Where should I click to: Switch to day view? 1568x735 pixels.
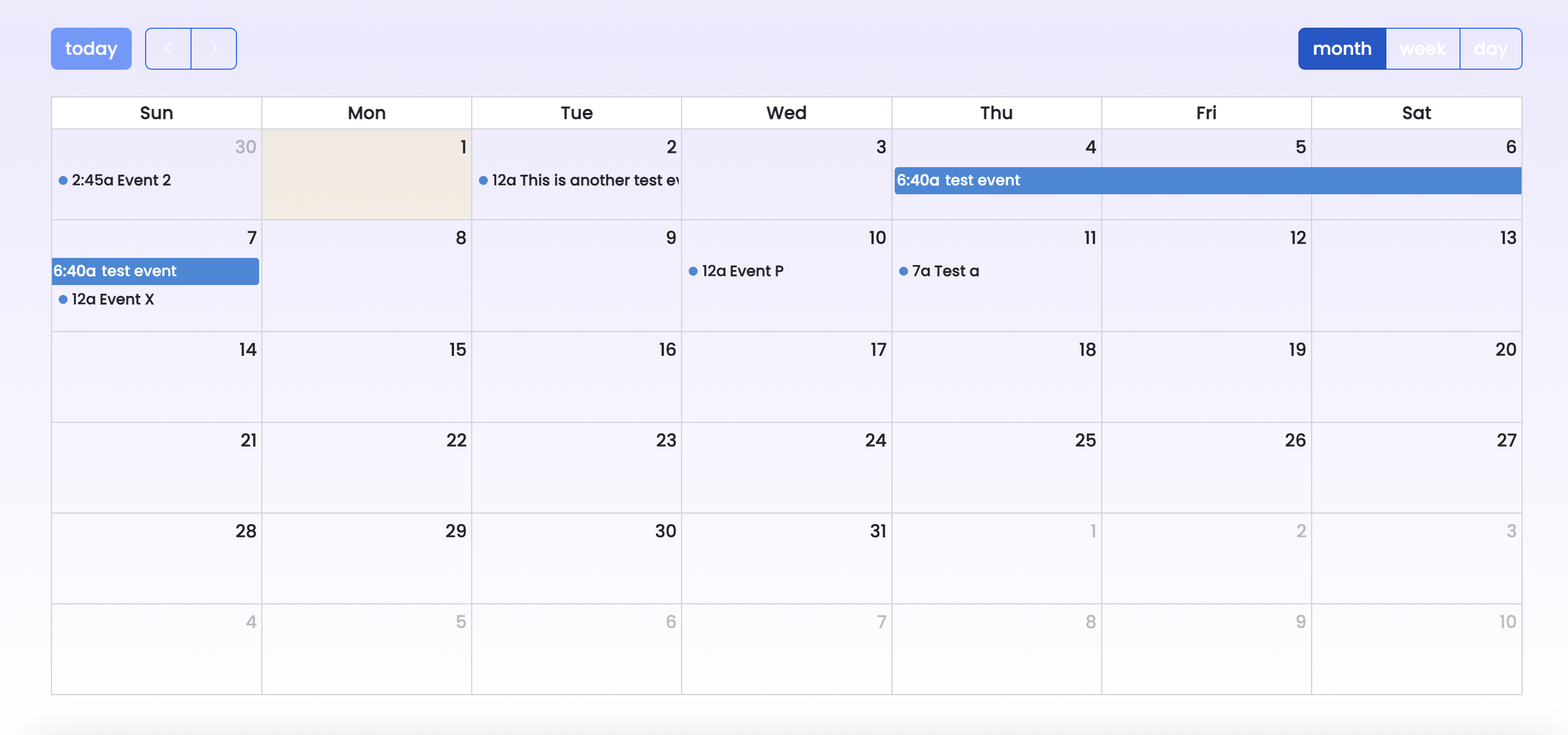point(1490,49)
